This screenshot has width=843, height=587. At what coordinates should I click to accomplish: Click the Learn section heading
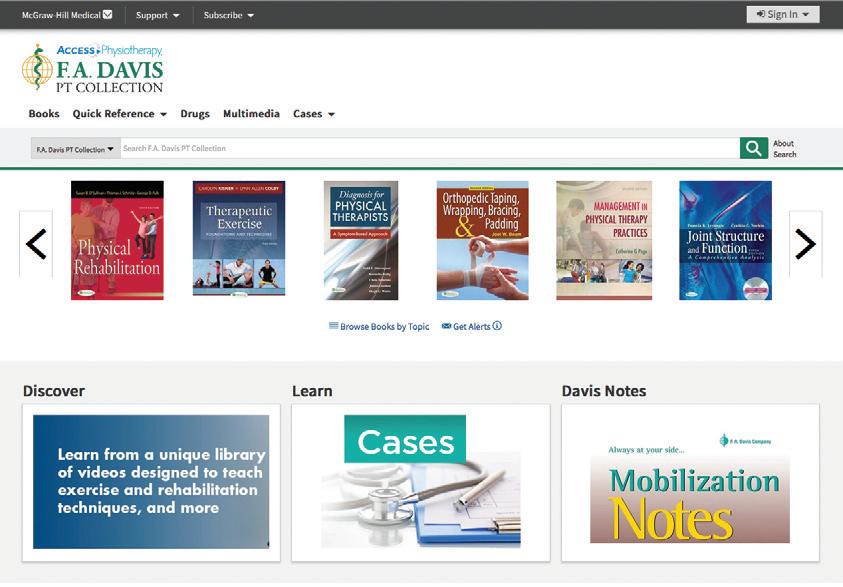[312, 391]
